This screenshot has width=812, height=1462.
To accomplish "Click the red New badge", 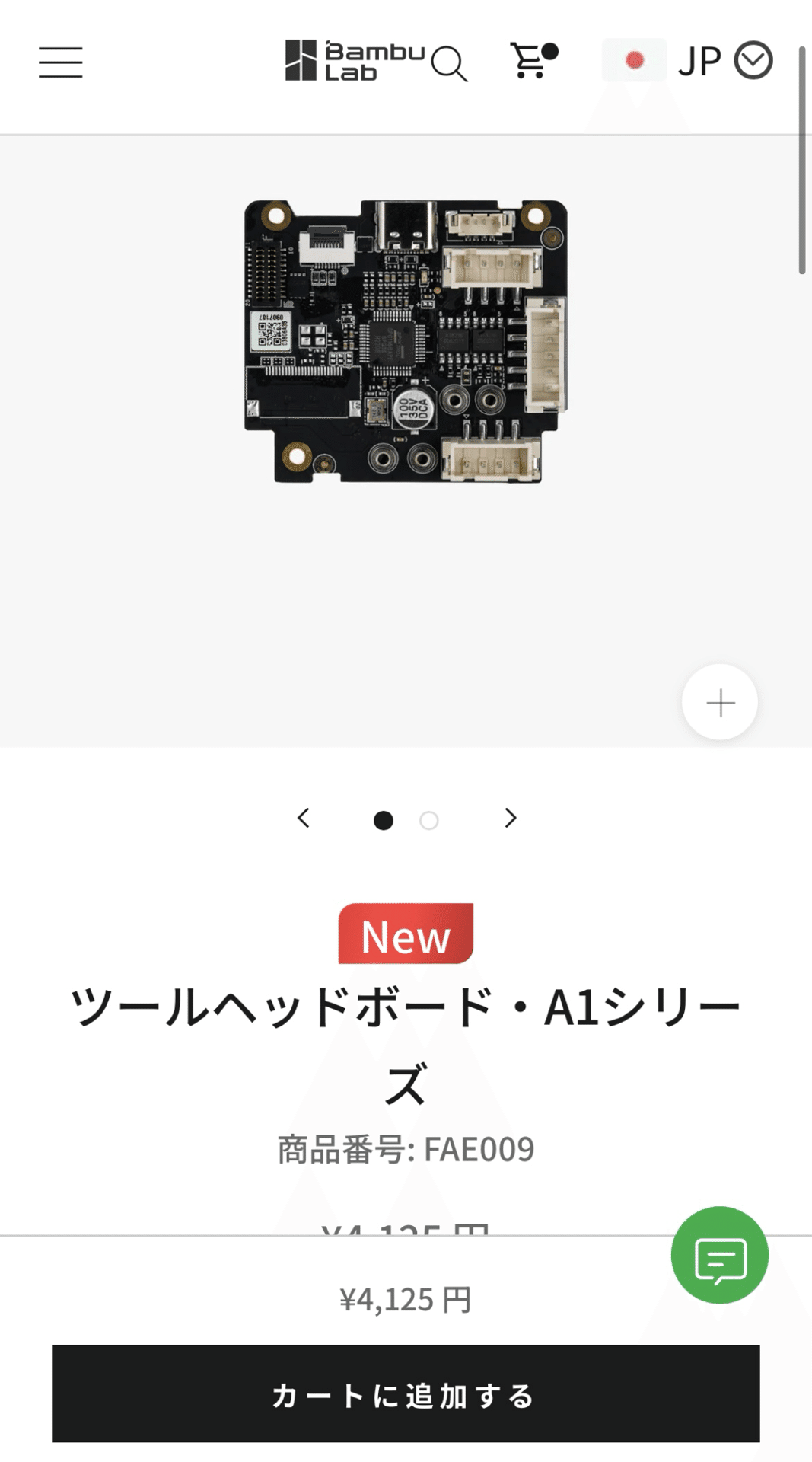I will coord(406,934).
